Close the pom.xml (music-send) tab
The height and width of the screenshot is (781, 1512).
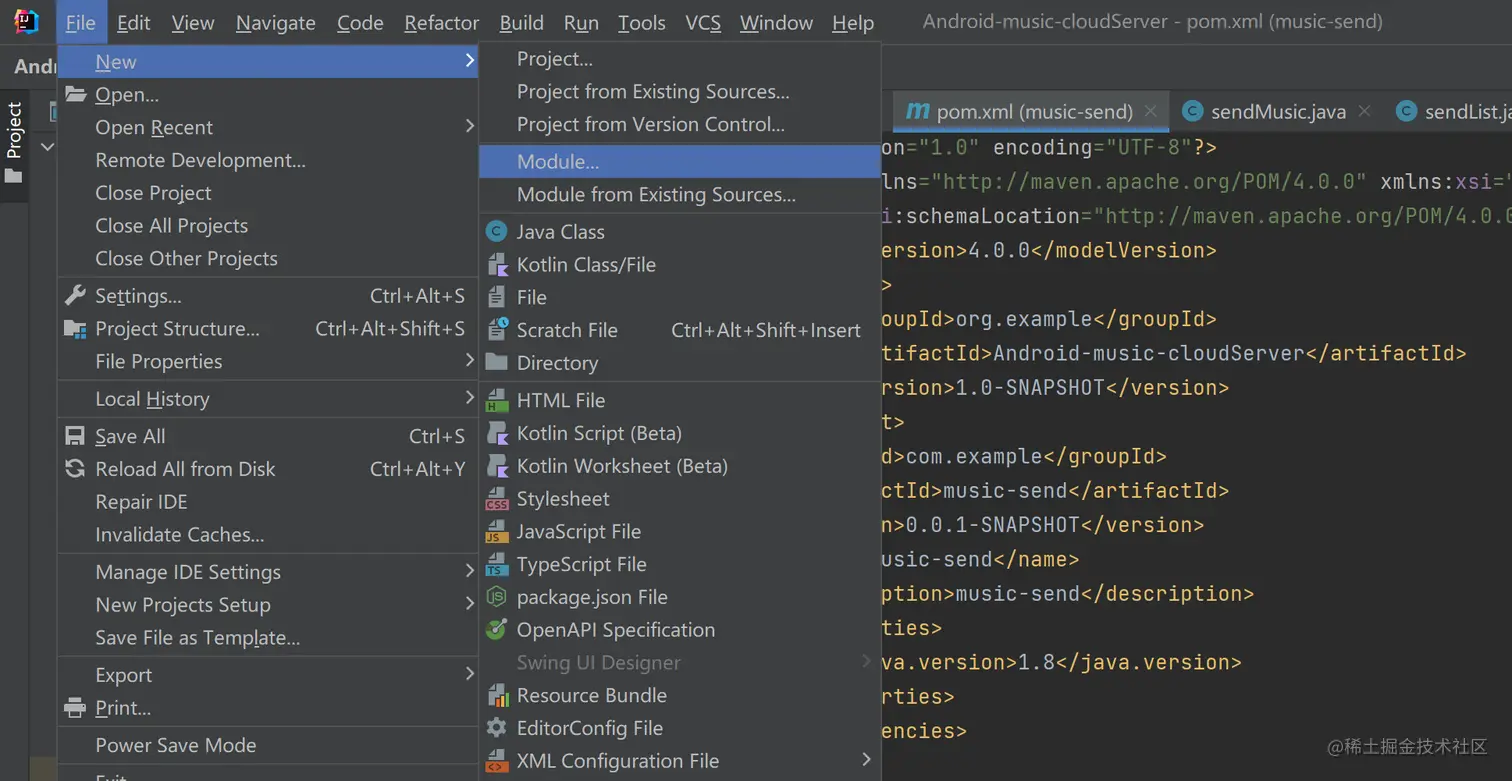click(1151, 111)
